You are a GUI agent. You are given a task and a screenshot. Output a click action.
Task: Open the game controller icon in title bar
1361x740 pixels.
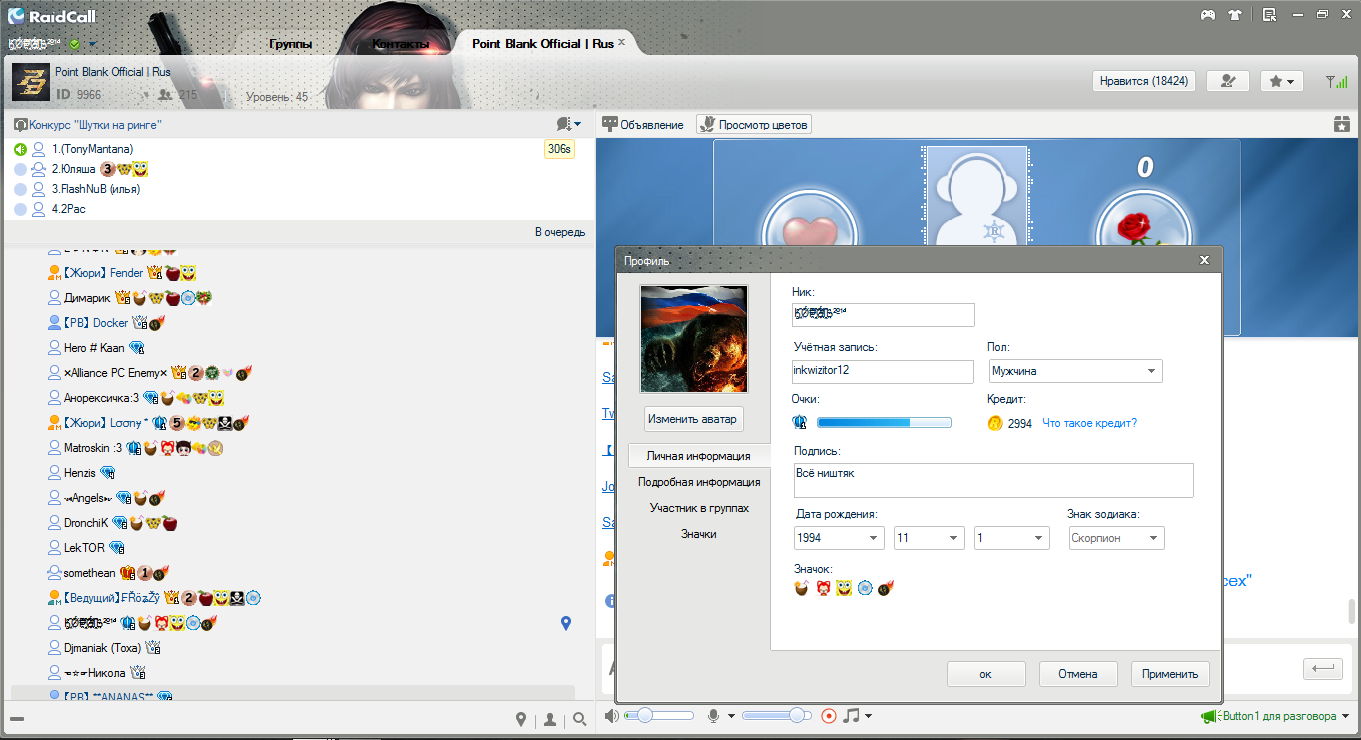click(1208, 15)
